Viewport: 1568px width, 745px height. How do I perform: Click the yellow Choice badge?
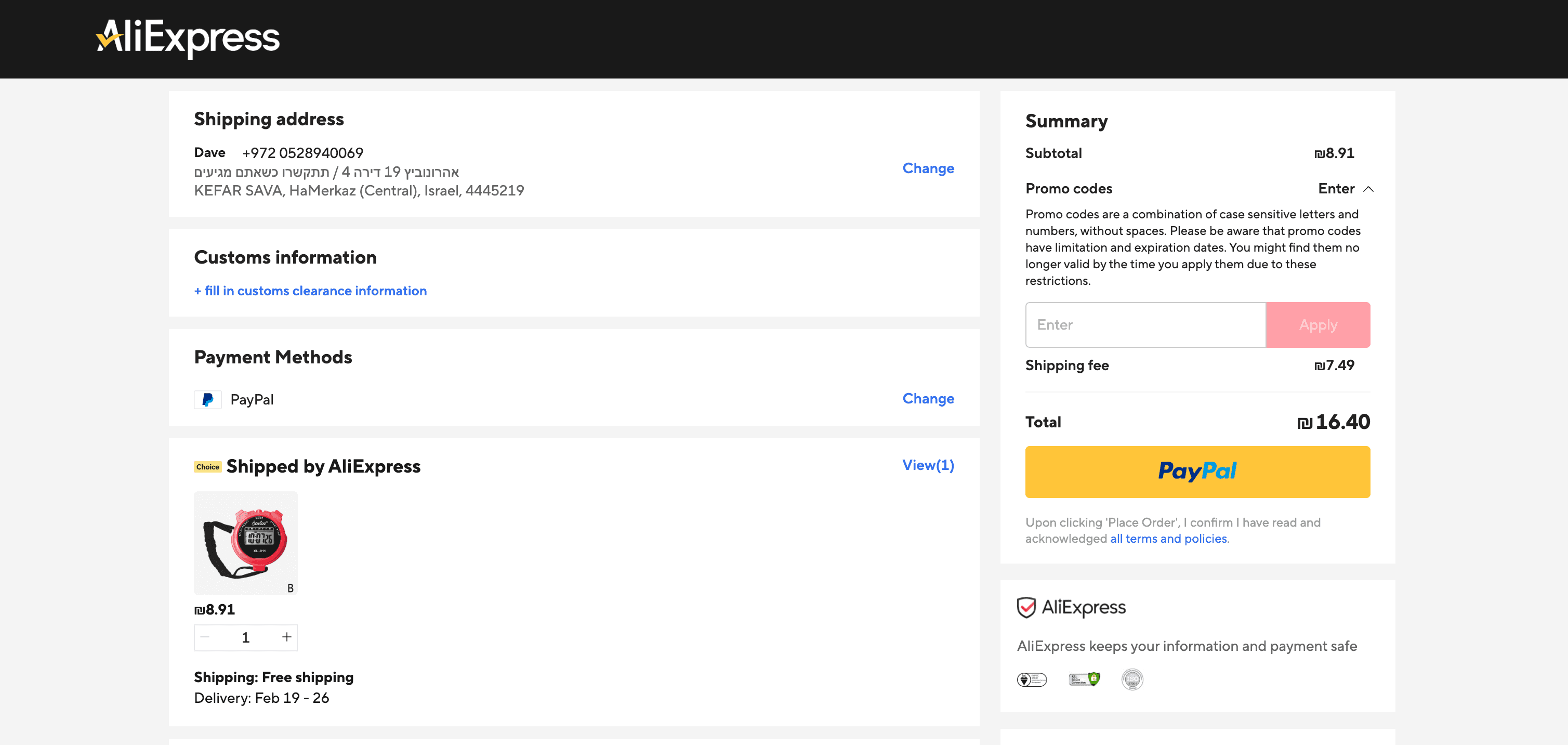pyautogui.click(x=207, y=467)
